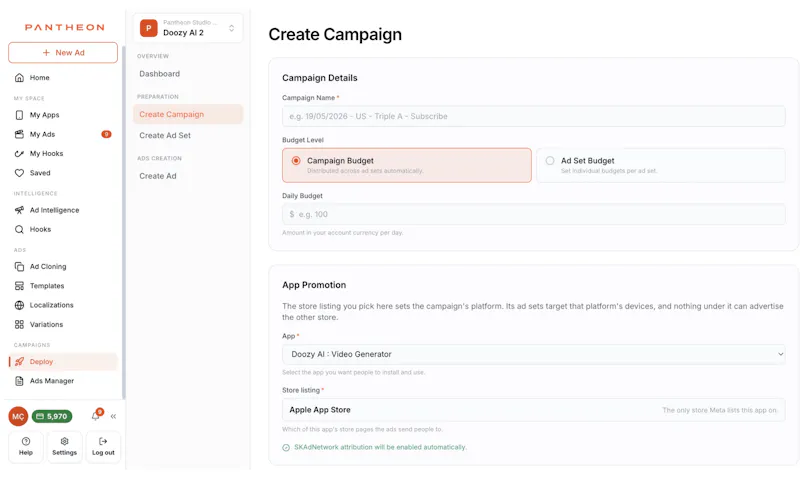Select Create Campaign step
The image size is (800, 479).
[188, 114]
